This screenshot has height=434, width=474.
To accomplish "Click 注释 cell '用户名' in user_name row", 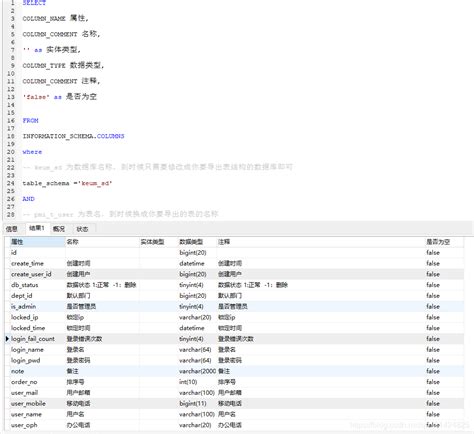I will [227, 414].
